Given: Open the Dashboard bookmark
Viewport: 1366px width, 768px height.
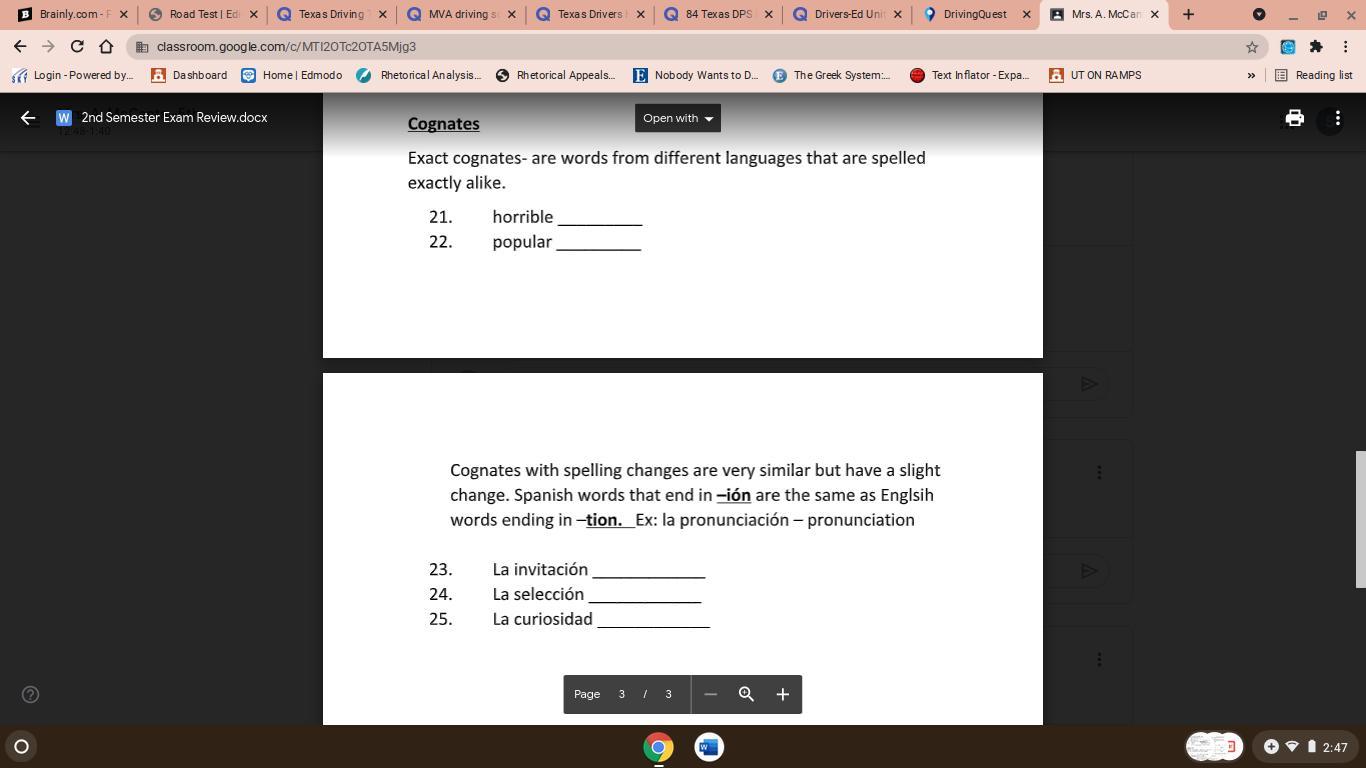Looking at the screenshot, I should coord(189,75).
